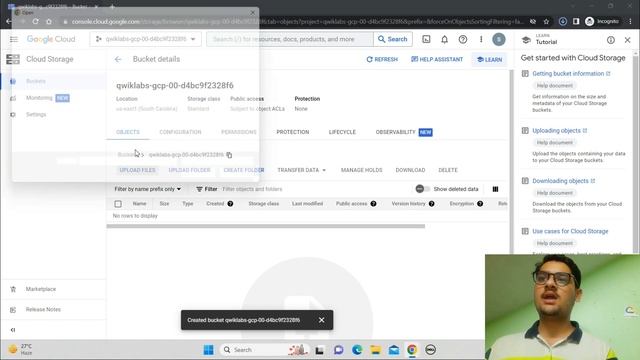Open Release Notes in the sidebar
Screen dimensions: 640x360
pos(43,309)
